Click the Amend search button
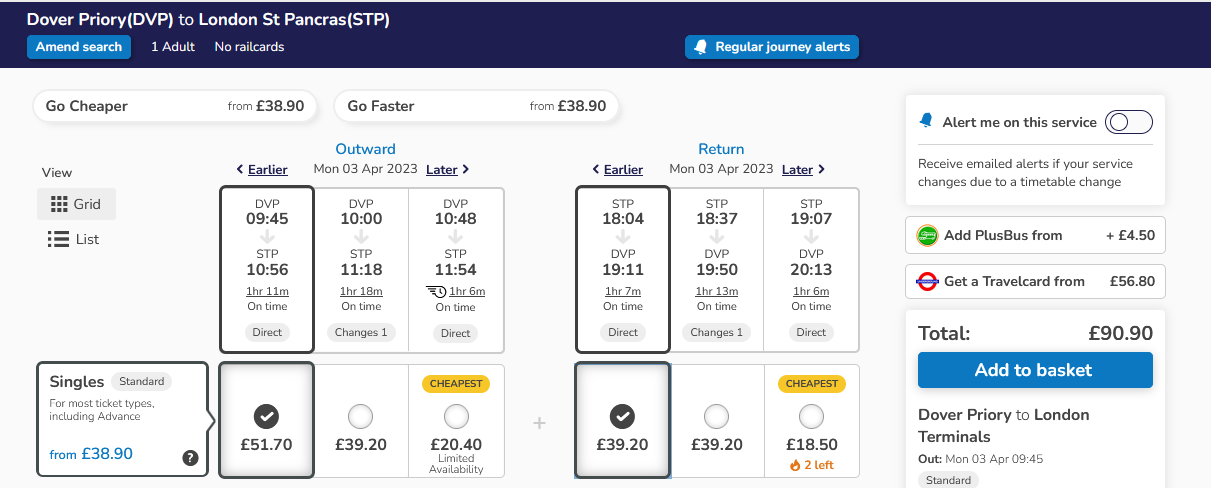This screenshot has height=488, width=1211. (x=79, y=47)
